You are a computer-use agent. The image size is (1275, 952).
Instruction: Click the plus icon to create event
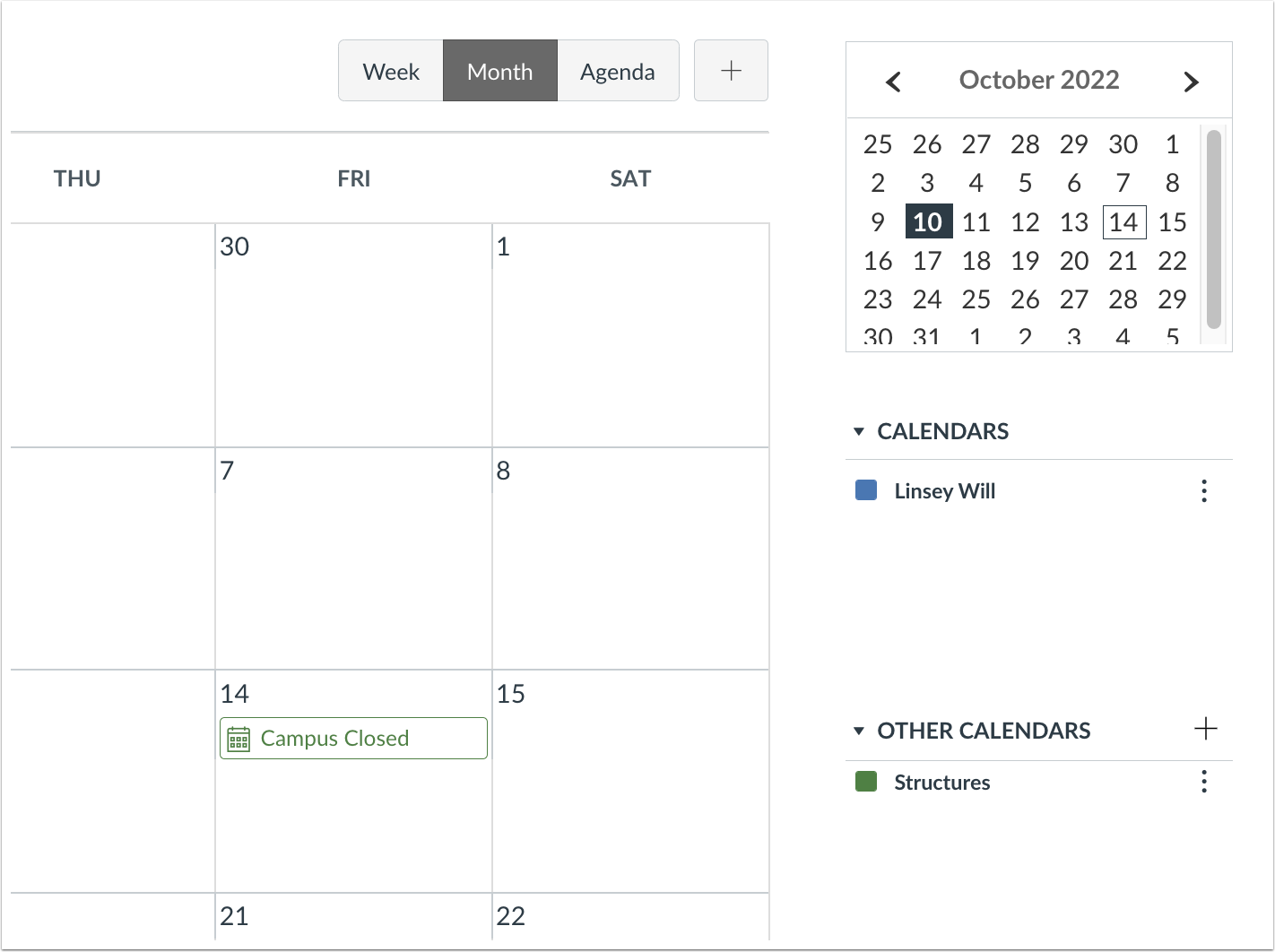[730, 70]
